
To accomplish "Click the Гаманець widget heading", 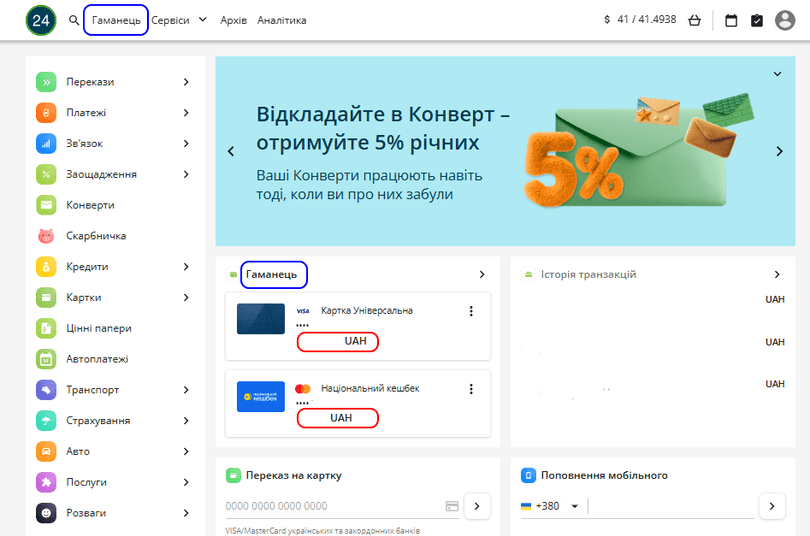I will [272, 275].
